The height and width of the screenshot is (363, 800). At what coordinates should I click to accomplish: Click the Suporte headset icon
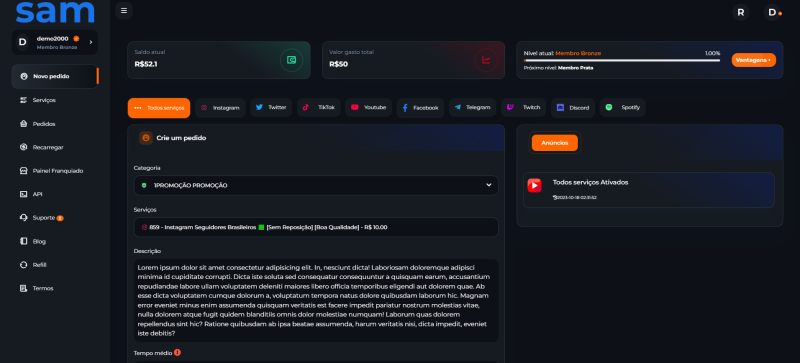tap(23, 217)
